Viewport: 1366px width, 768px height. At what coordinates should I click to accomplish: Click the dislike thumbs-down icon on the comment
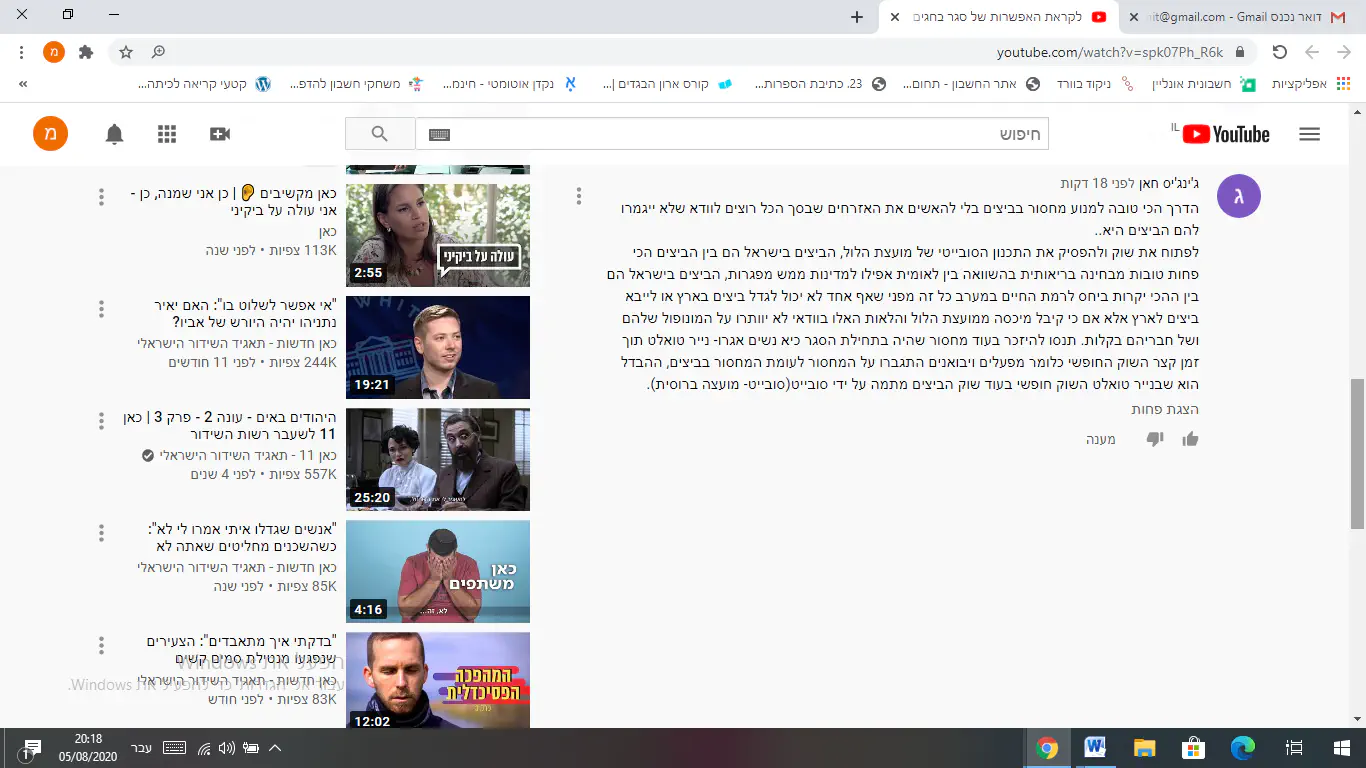point(1155,439)
